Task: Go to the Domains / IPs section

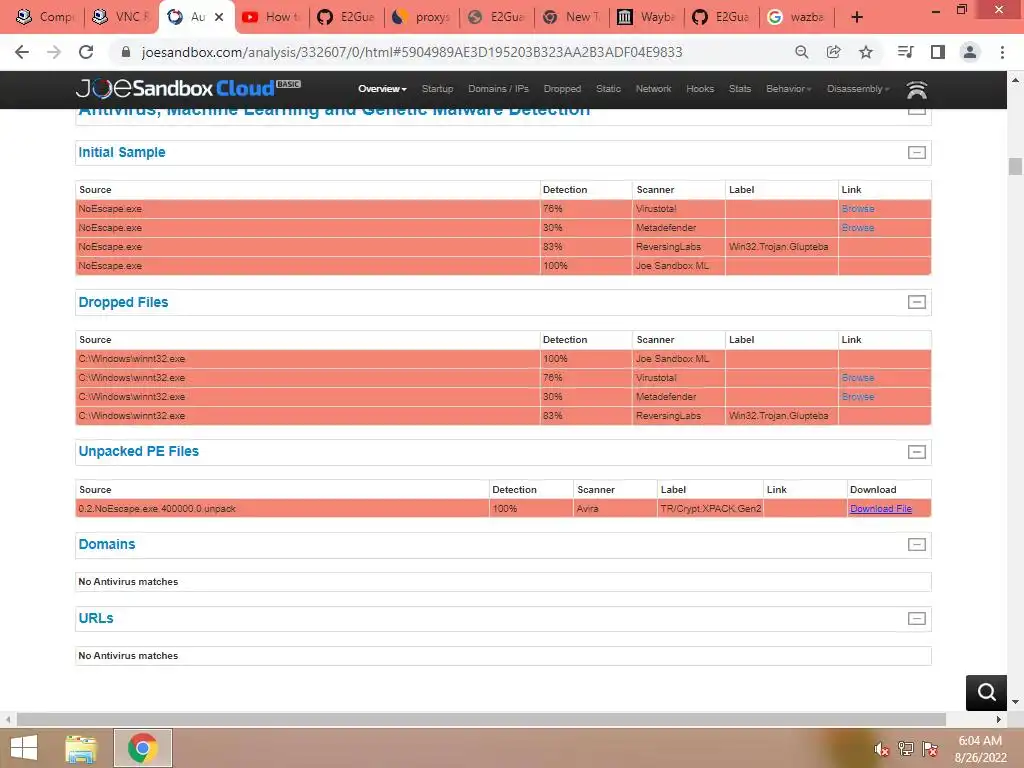Action: 498,89
